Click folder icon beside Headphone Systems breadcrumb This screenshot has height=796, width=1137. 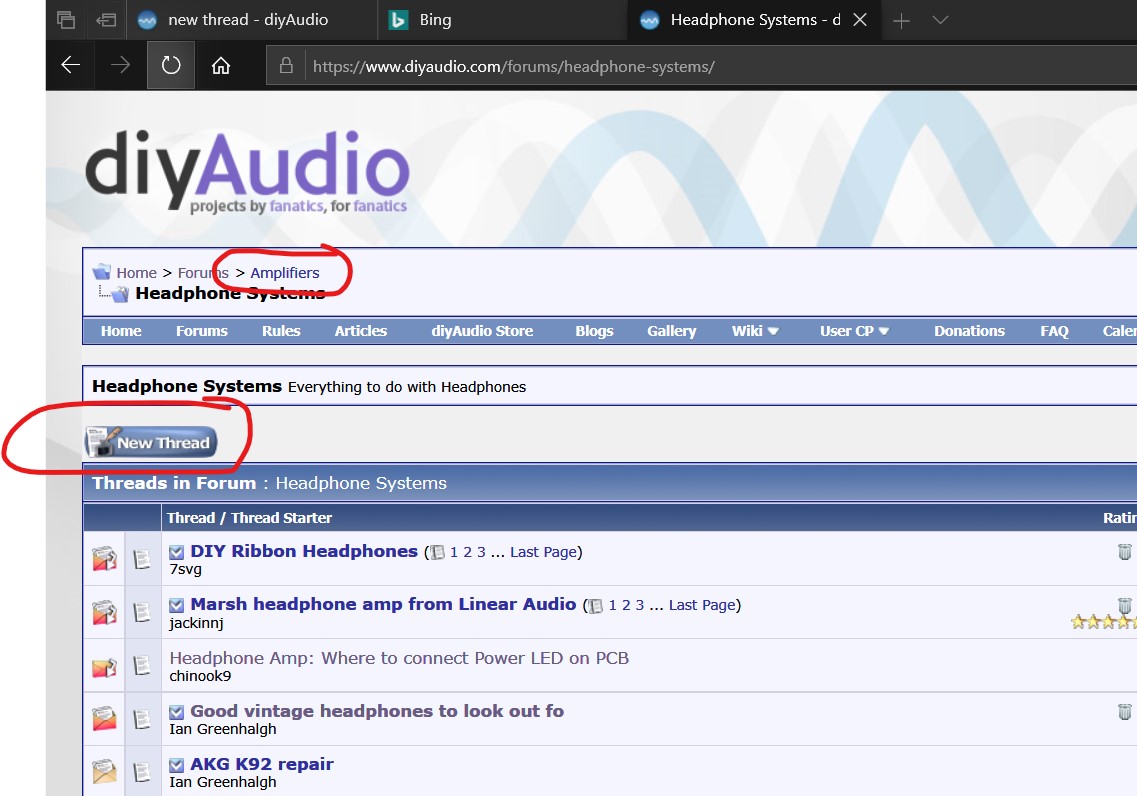pyautogui.click(x=120, y=294)
